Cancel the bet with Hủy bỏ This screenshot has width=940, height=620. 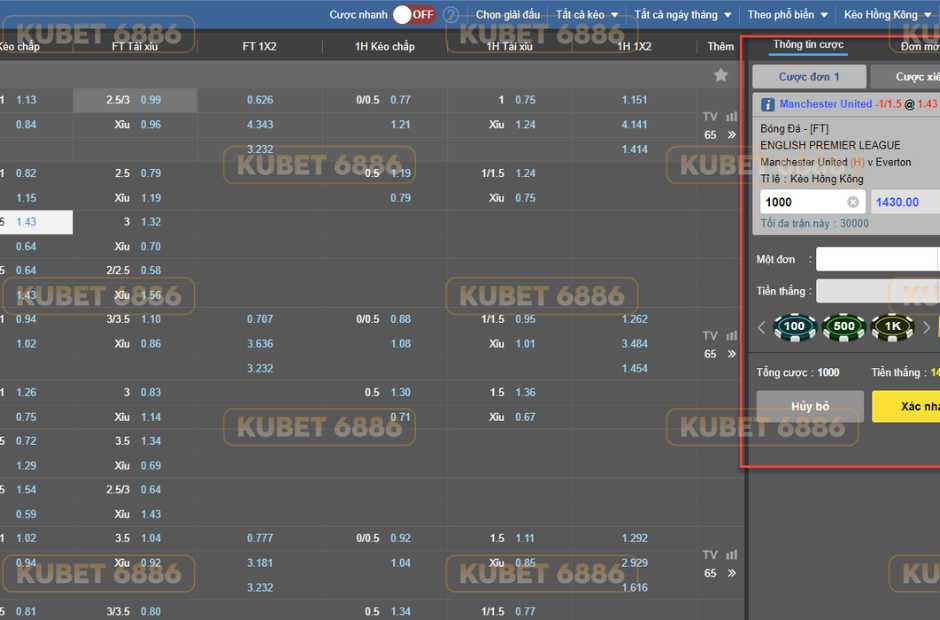(x=810, y=407)
